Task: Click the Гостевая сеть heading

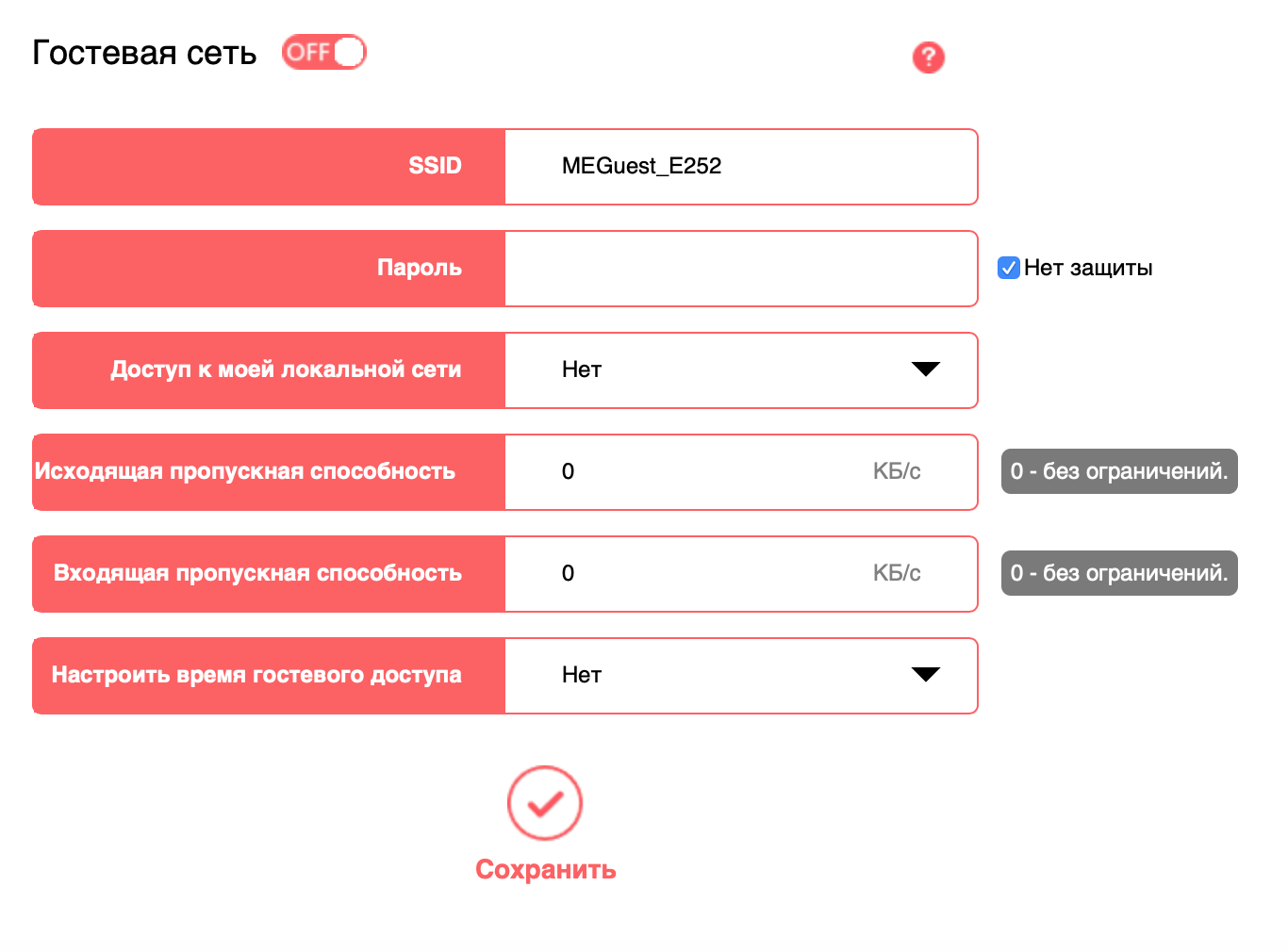Action: (x=144, y=53)
